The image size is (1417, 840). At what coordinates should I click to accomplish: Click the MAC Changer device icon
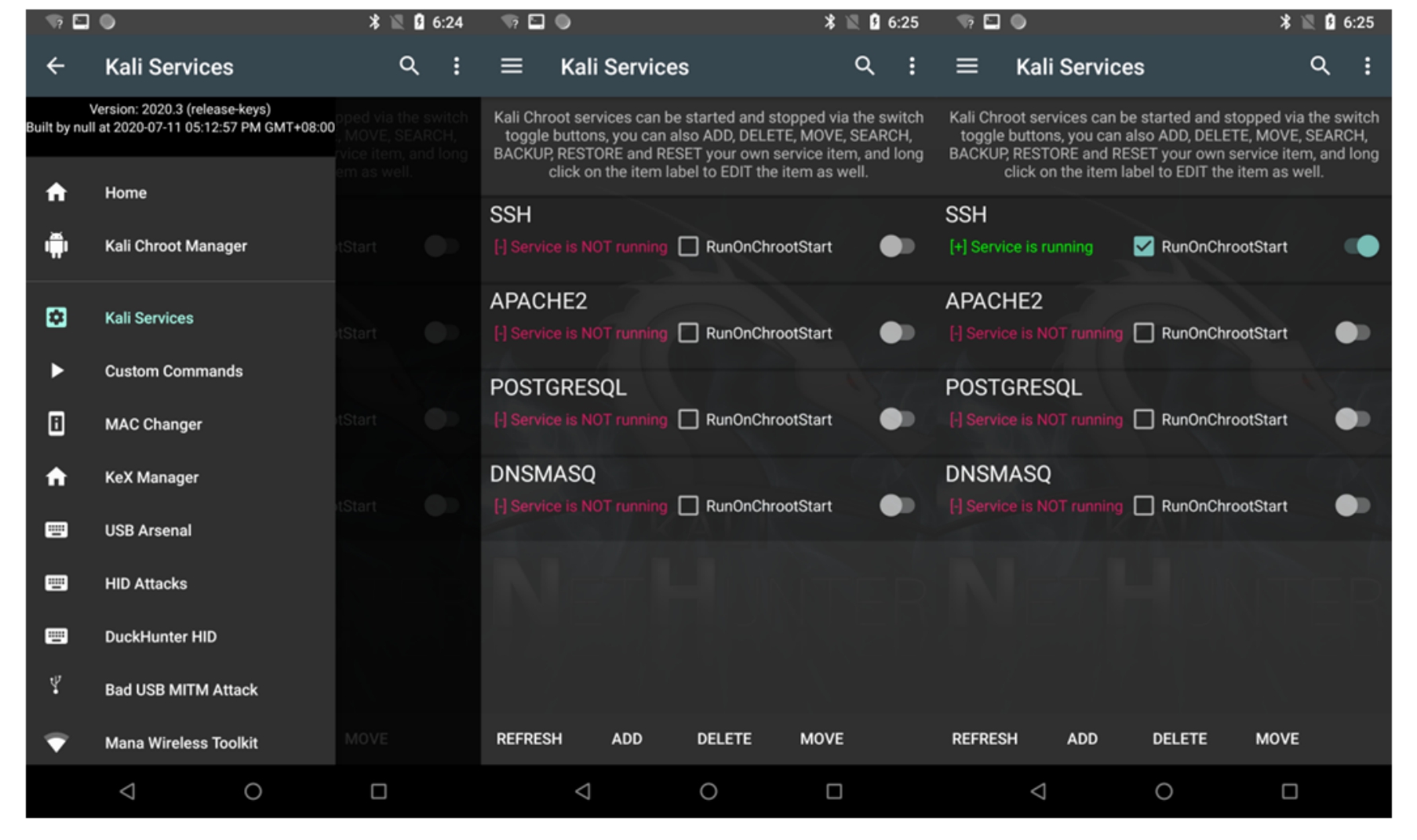coord(56,424)
